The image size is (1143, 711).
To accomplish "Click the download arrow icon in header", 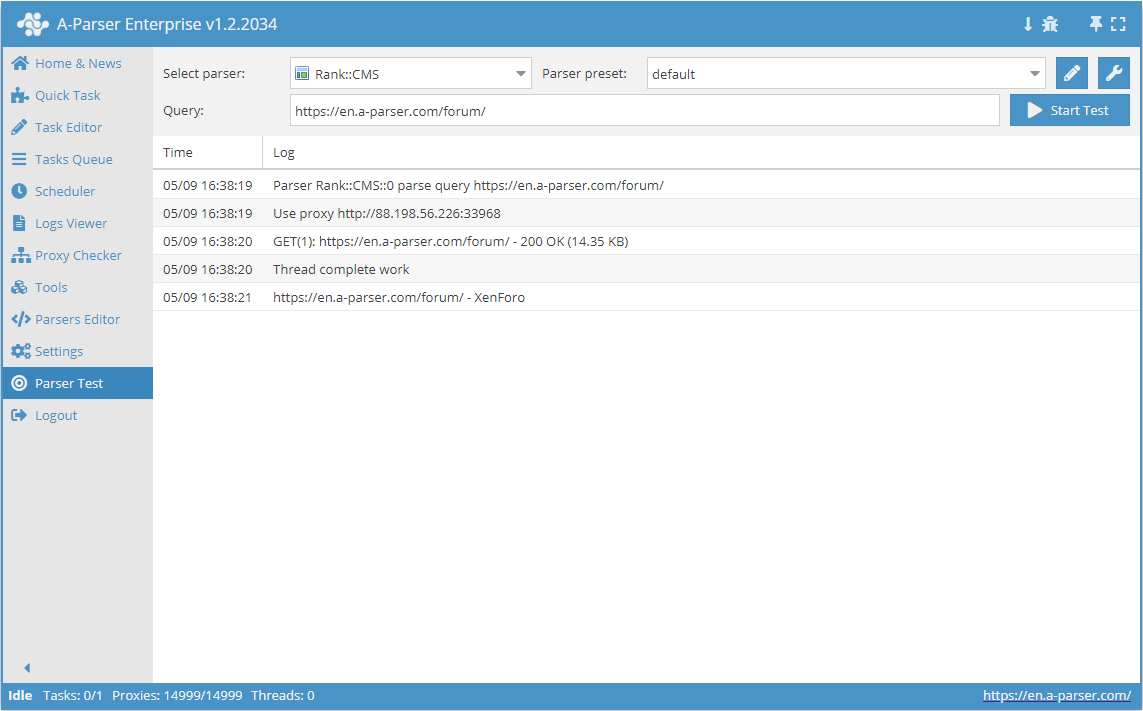I will [1027, 24].
